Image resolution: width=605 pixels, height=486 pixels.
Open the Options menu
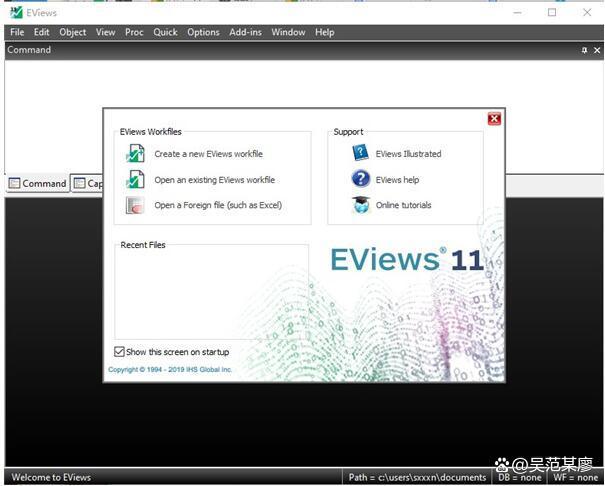(x=203, y=32)
